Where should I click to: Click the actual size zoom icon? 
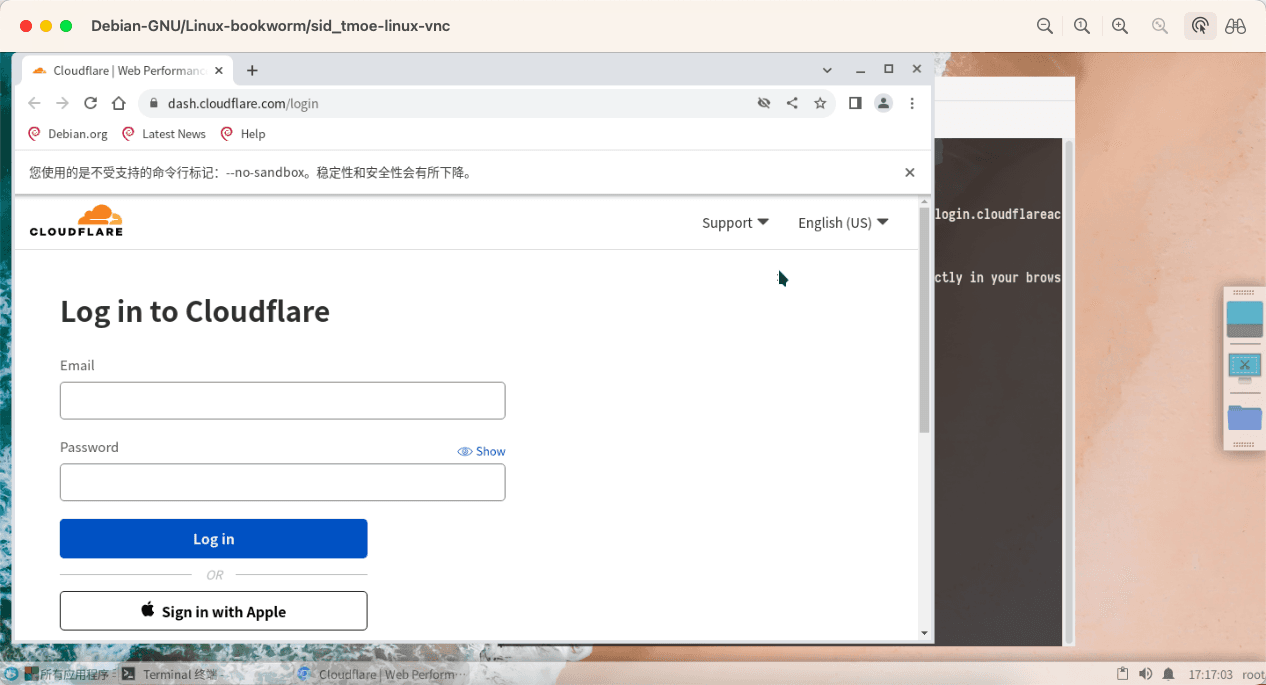[1082, 26]
